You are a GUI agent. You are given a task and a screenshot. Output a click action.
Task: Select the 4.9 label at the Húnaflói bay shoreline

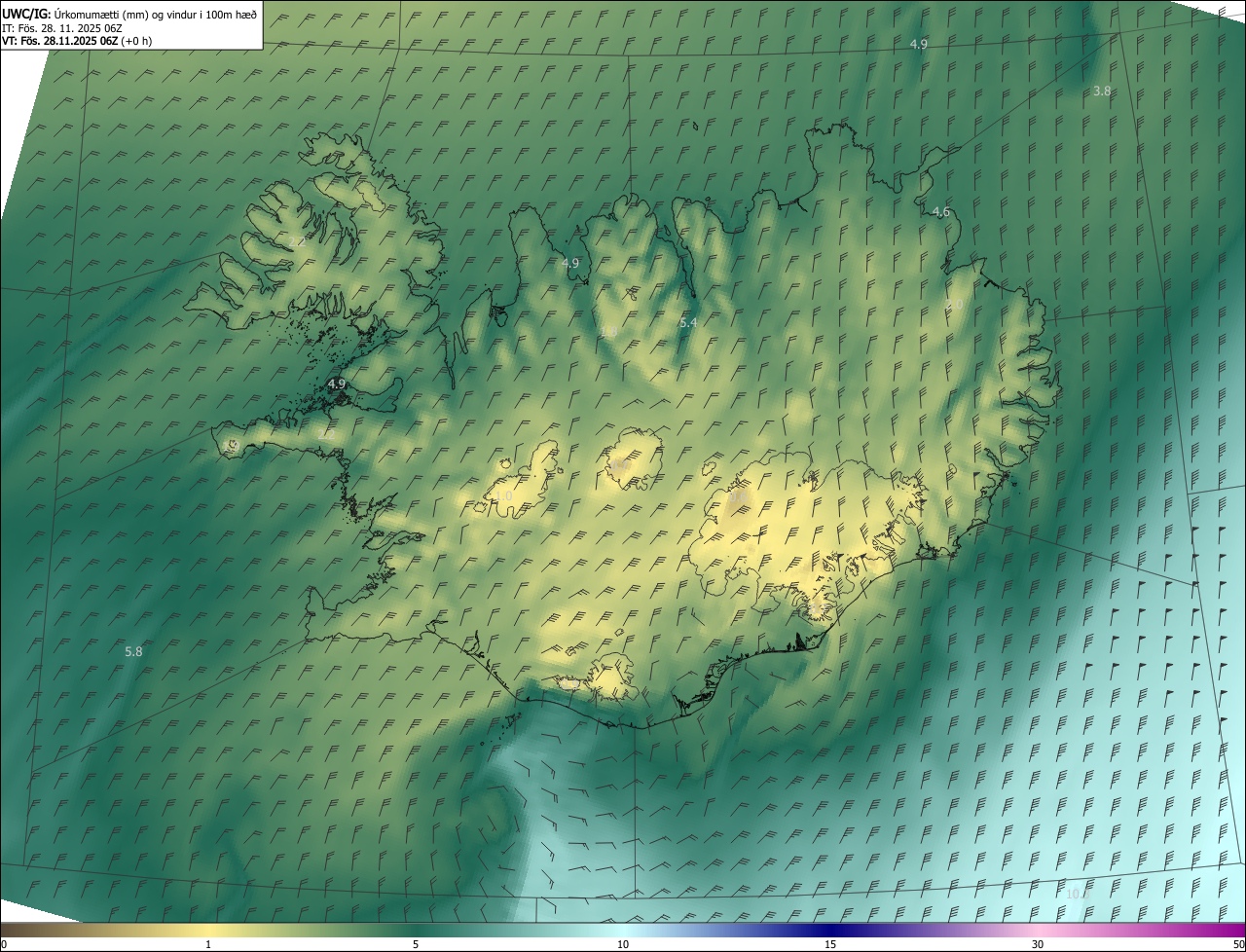point(570,263)
